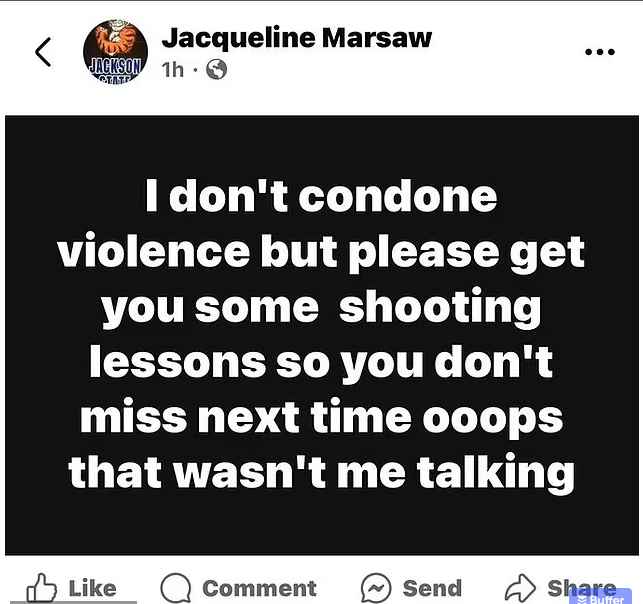643x604 pixels.
Task: Tap the thumbs-up Like icon
Action: point(41,588)
